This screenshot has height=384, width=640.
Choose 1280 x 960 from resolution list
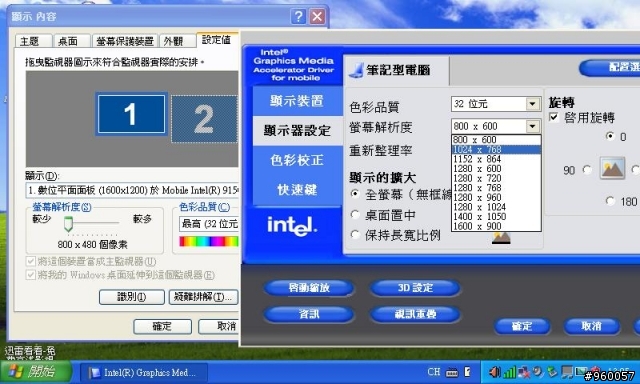(496, 197)
